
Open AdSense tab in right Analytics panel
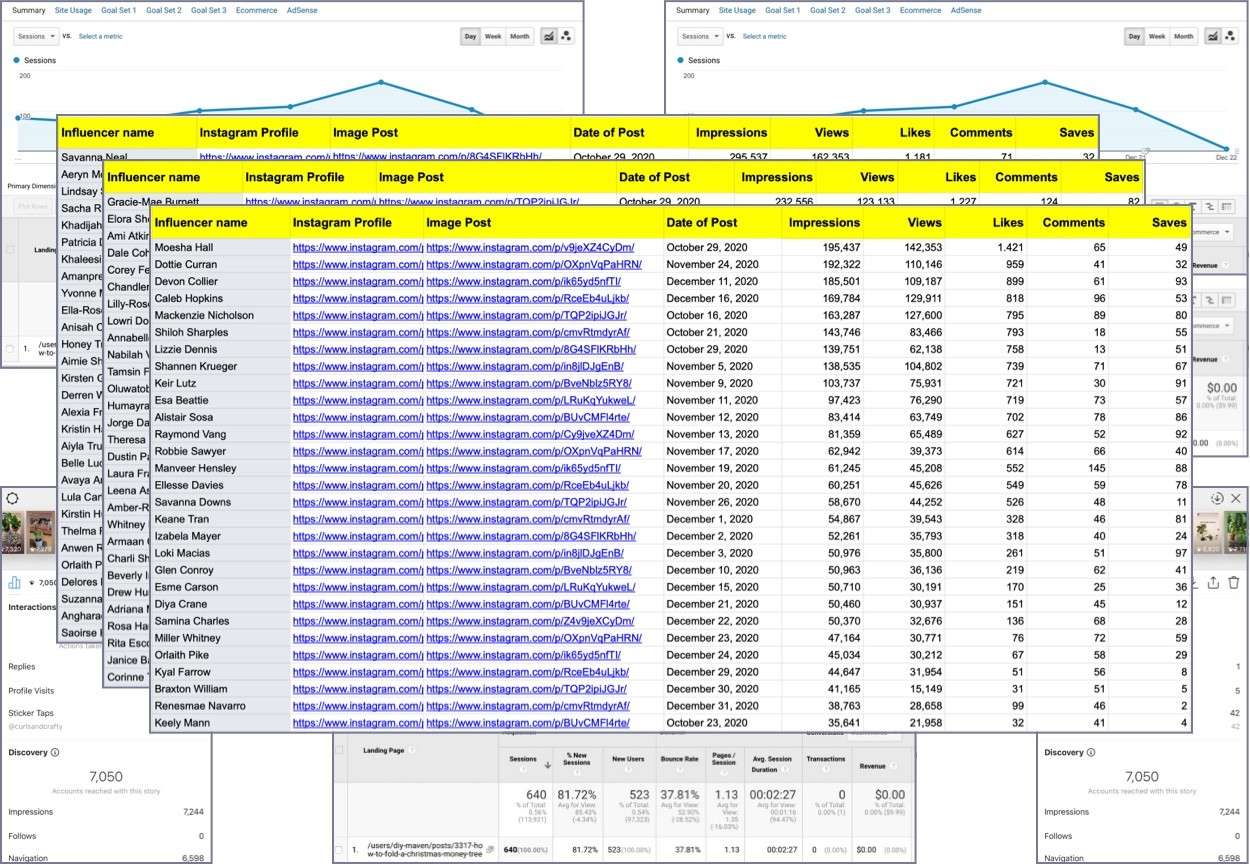pos(966,10)
